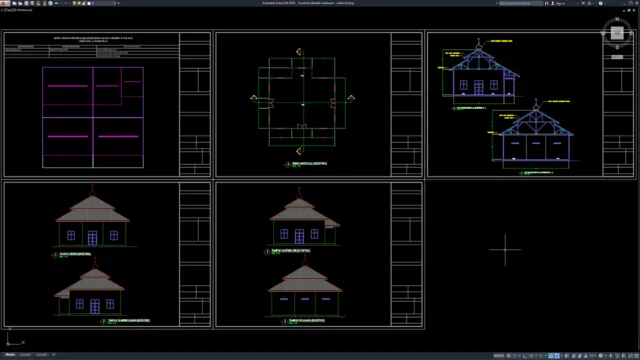The width and height of the screenshot is (640, 360).
Task: Open status bar customization menu icon
Action: click(636, 356)
